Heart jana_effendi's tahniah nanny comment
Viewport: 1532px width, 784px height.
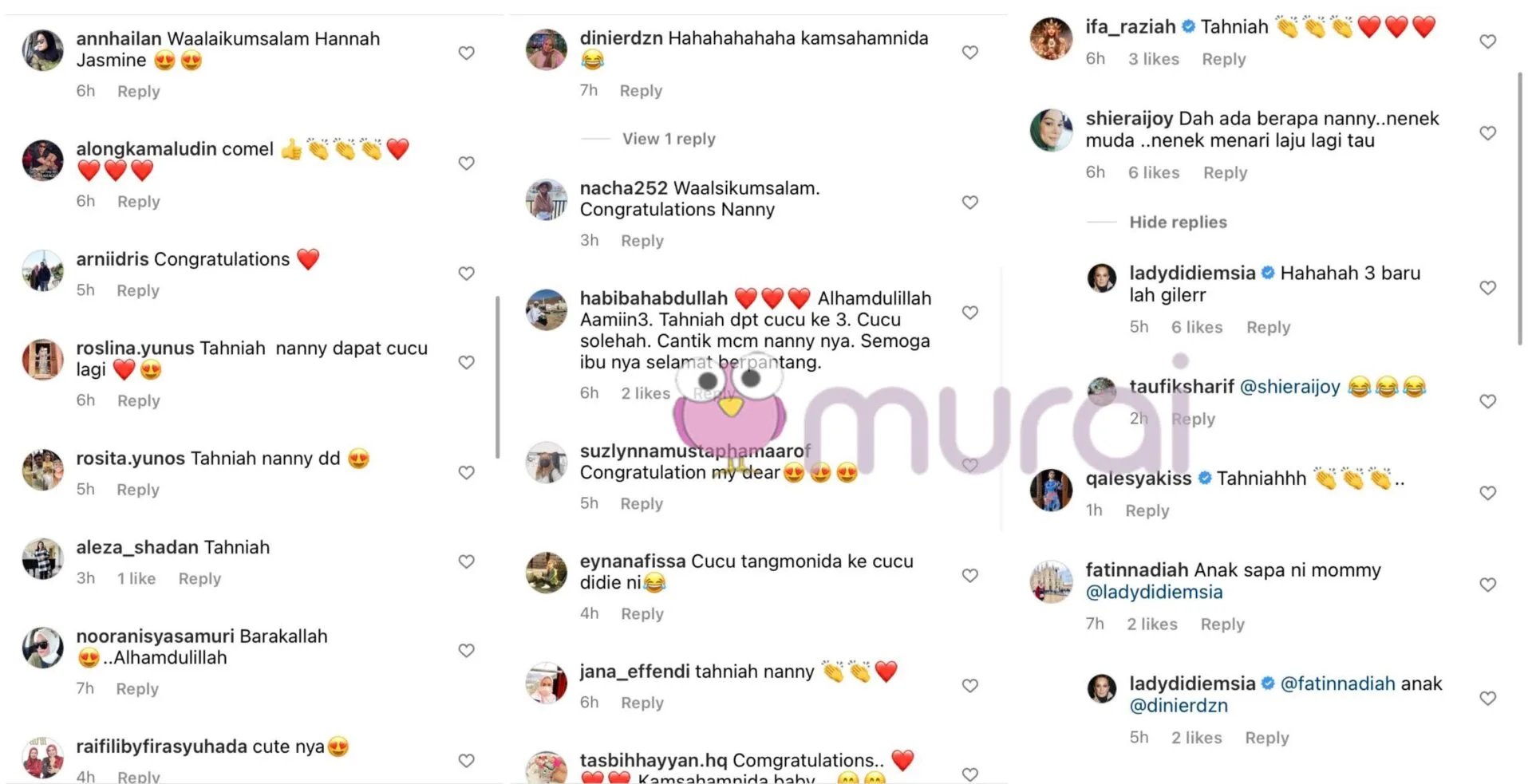click(x=970, y=686)
